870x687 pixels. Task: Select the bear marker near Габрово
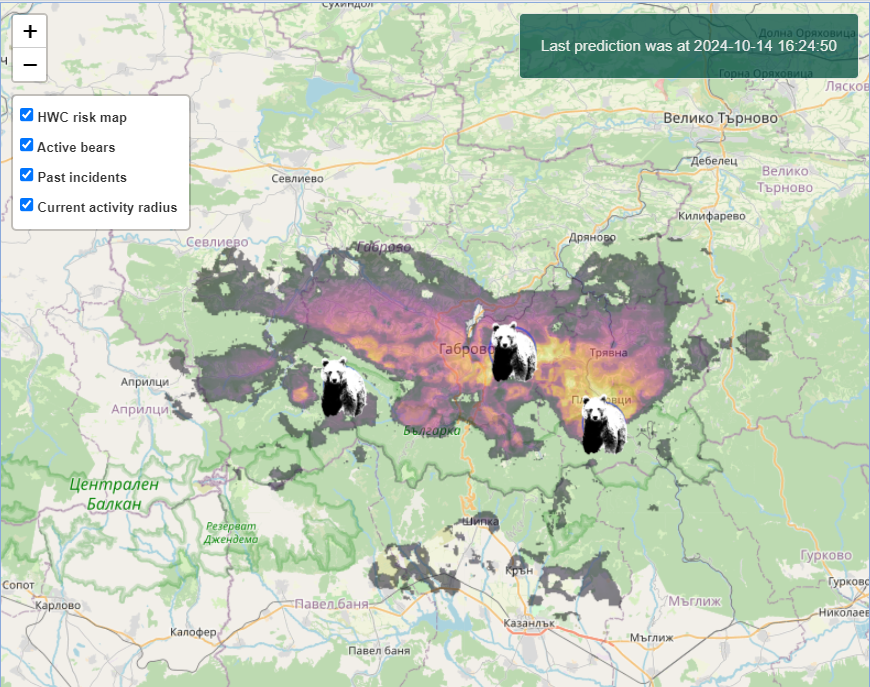tap(514, 352)
